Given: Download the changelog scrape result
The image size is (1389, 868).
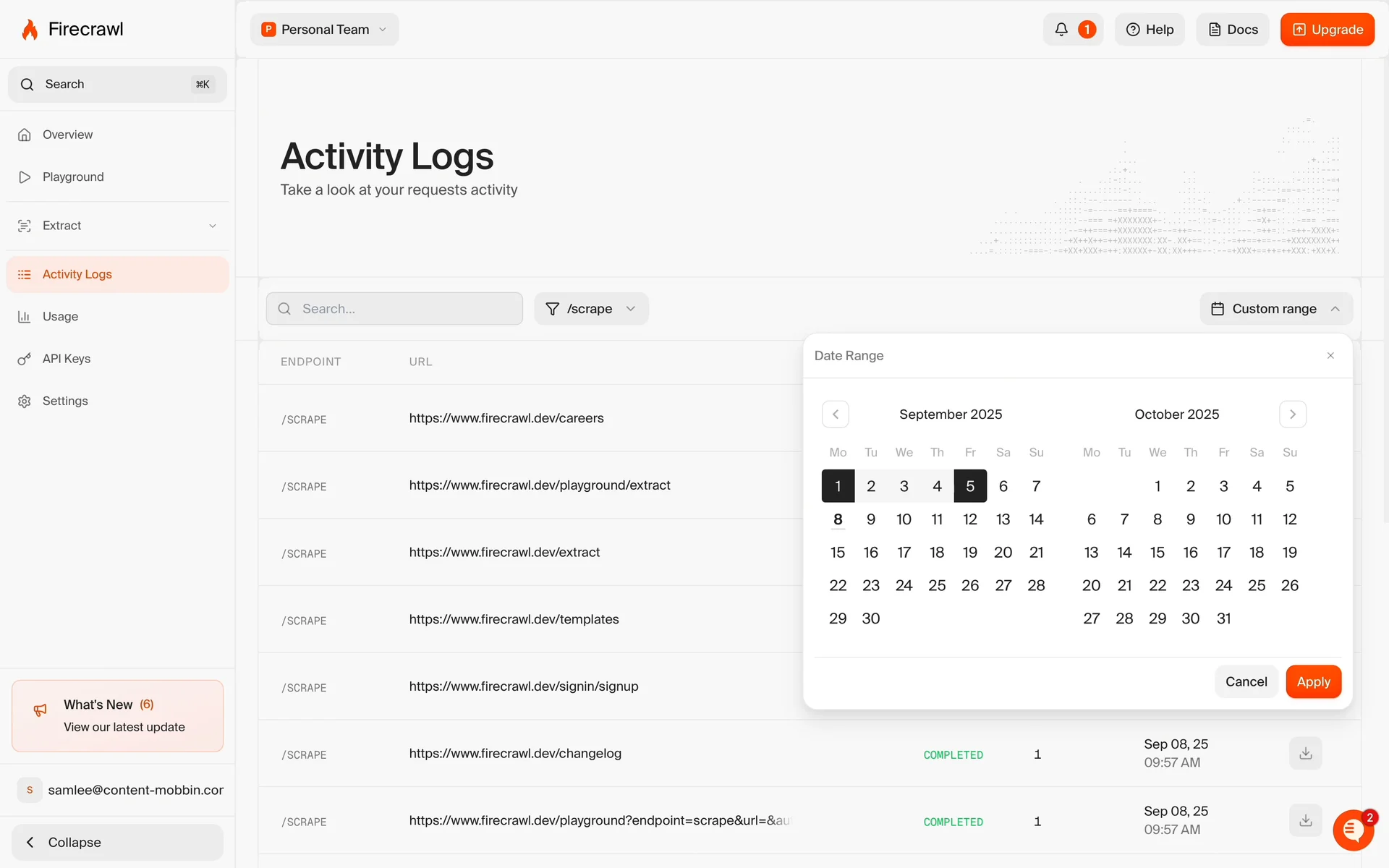Looking at the screenshot, I should [x=1305, y=754].
